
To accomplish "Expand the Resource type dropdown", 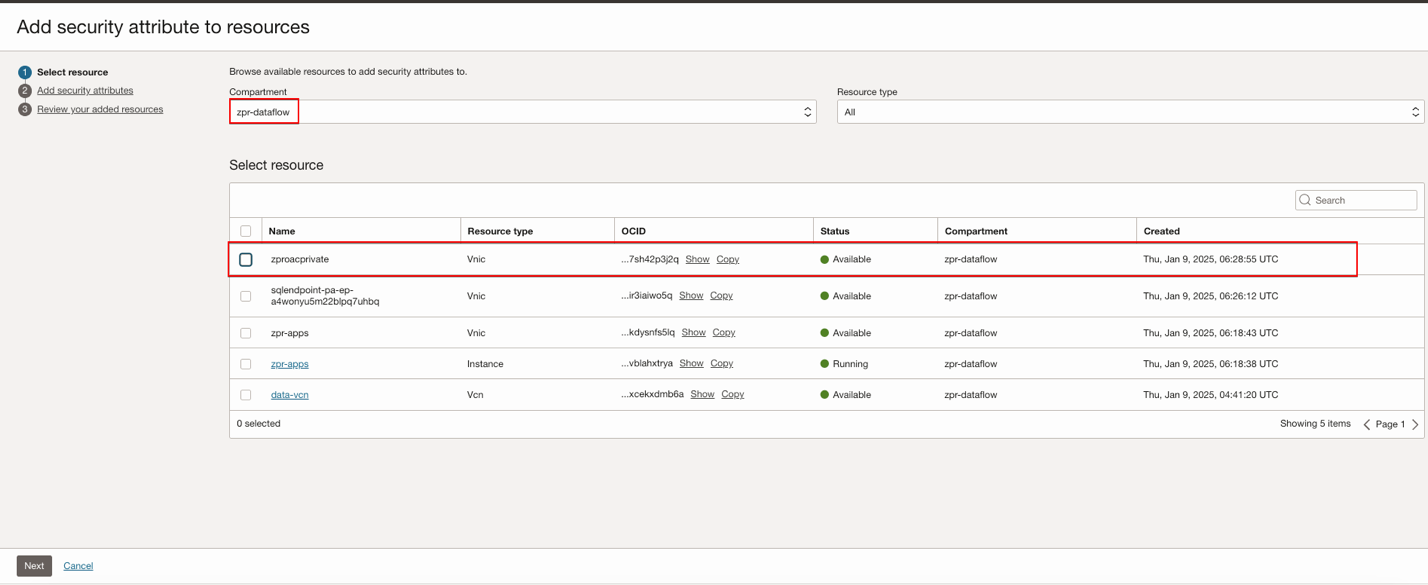I will click(1130, 112).
